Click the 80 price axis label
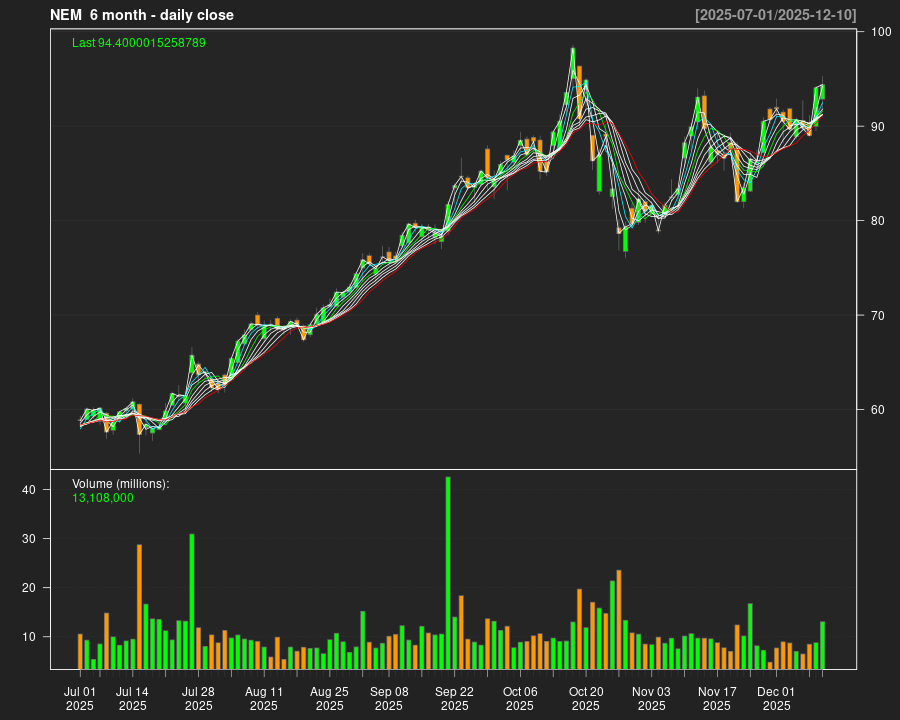 point(877,221)
